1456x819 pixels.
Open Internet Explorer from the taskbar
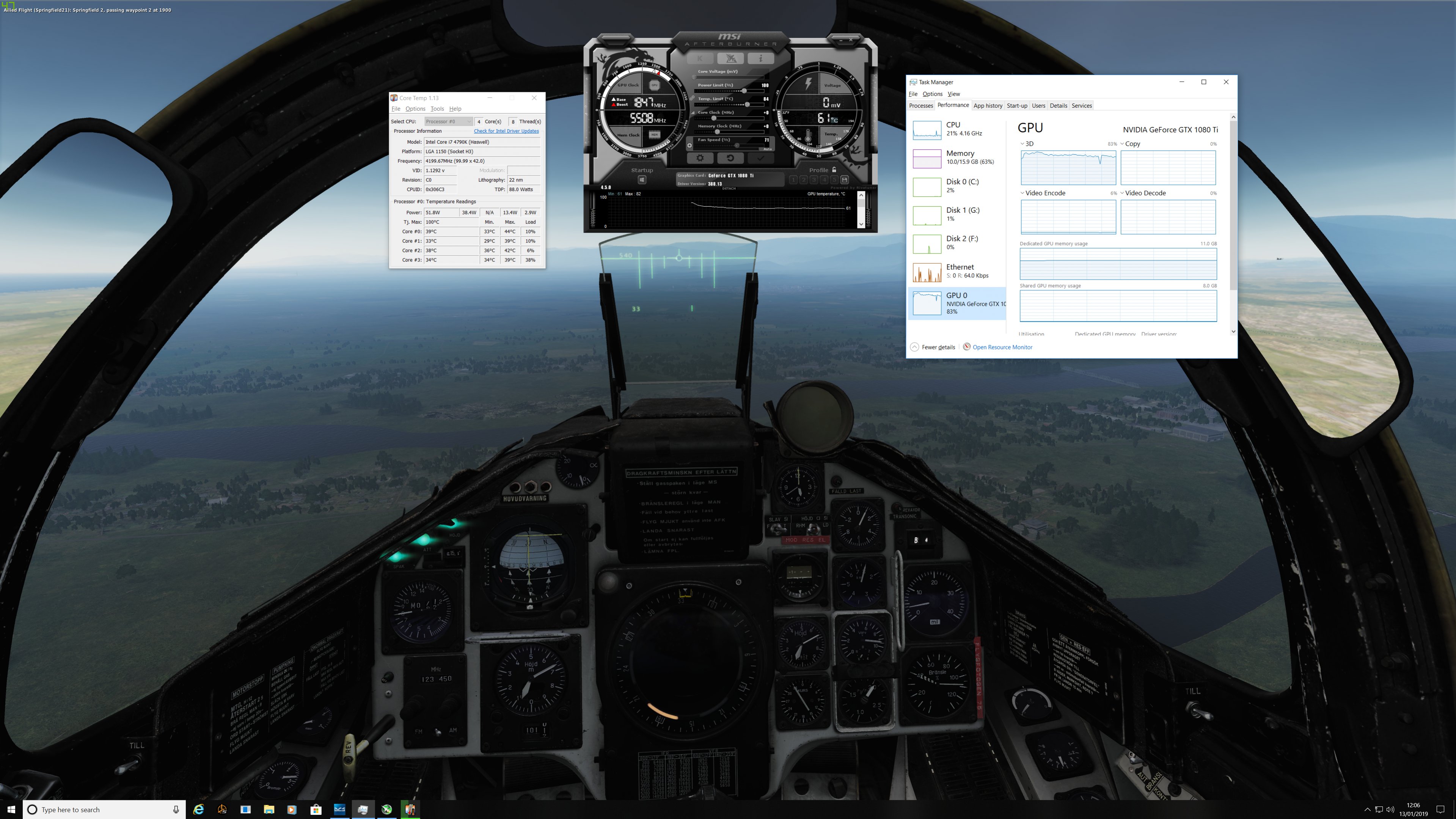(x=198, y=810)
